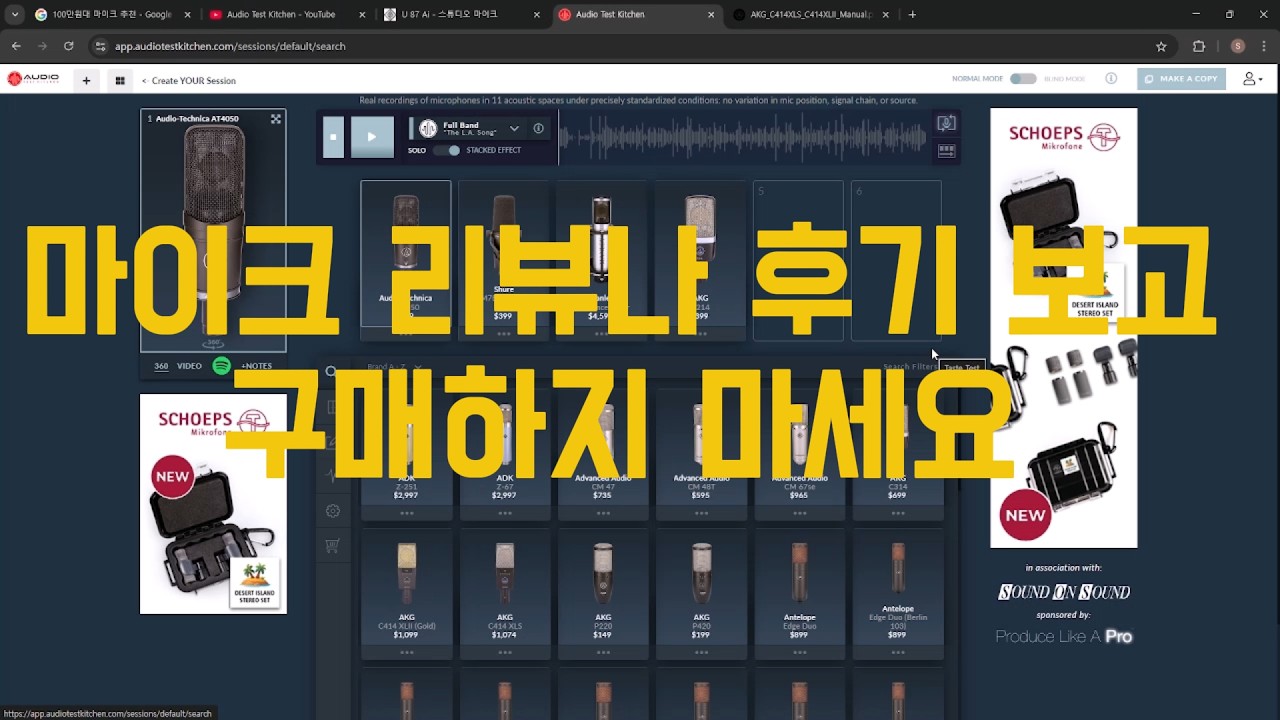The height and width of the screenshot is (720, 1280).
Task: Click the Taste Test button
Action: click(x=962, y=368)
